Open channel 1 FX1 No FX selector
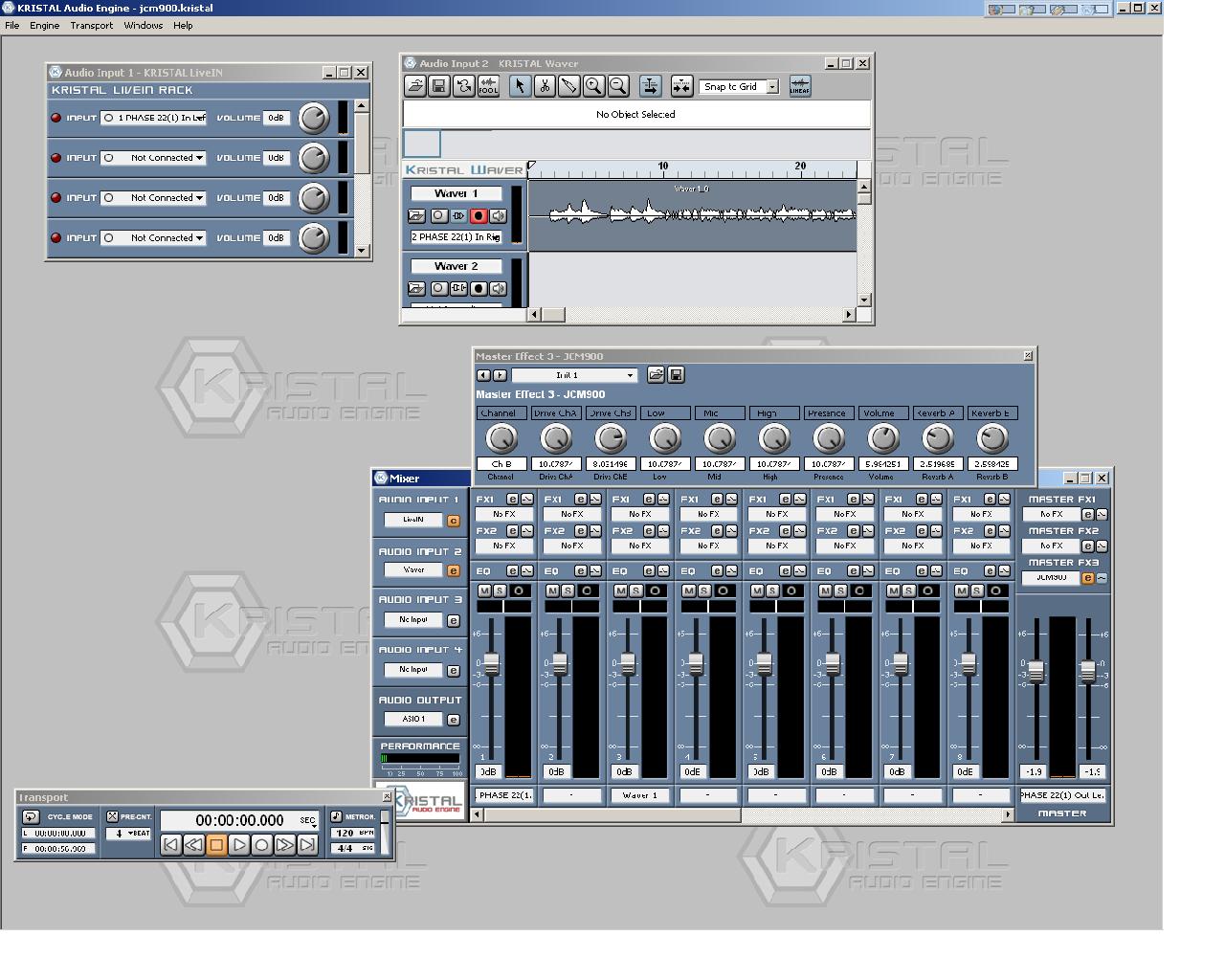Image resolution: width=1225 pixels, height=980 pixels. point(504,514)
